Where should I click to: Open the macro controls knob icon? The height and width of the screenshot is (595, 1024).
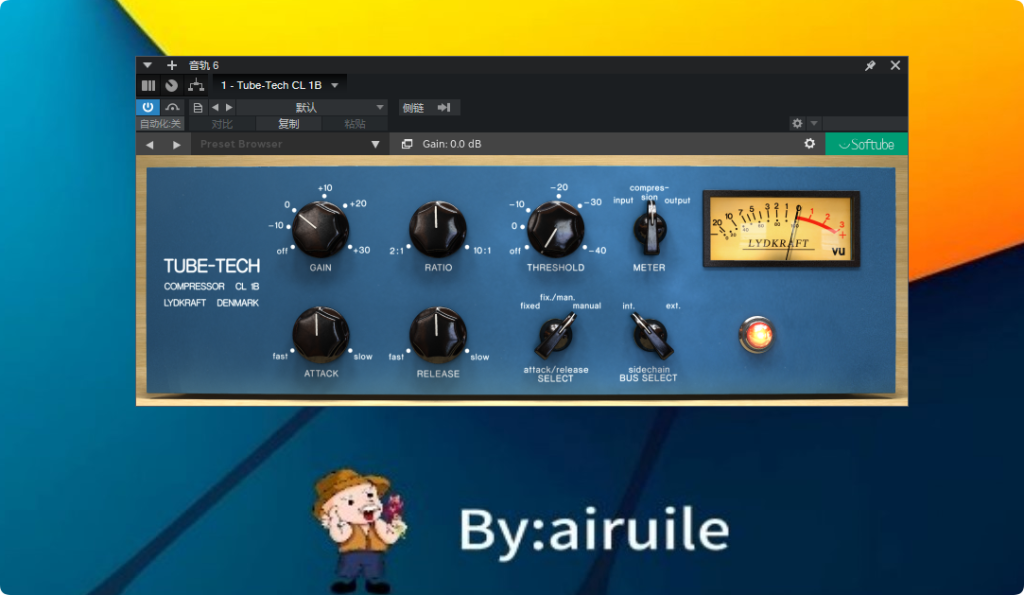point(172,86)
